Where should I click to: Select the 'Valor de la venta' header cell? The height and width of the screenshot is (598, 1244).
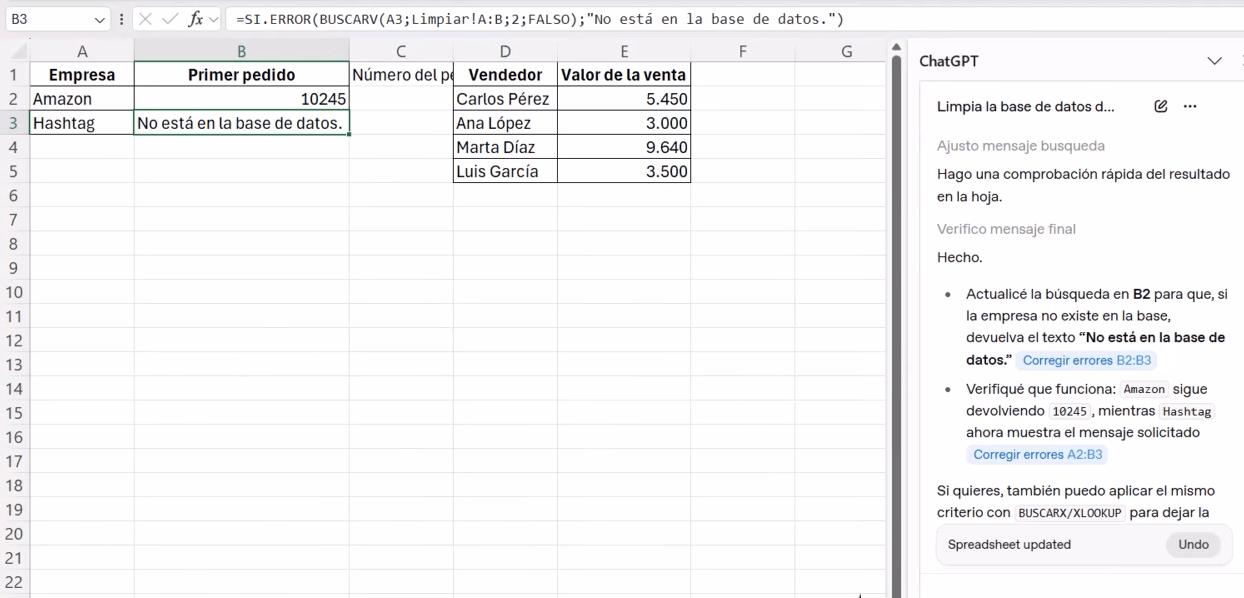pos(624,75)
